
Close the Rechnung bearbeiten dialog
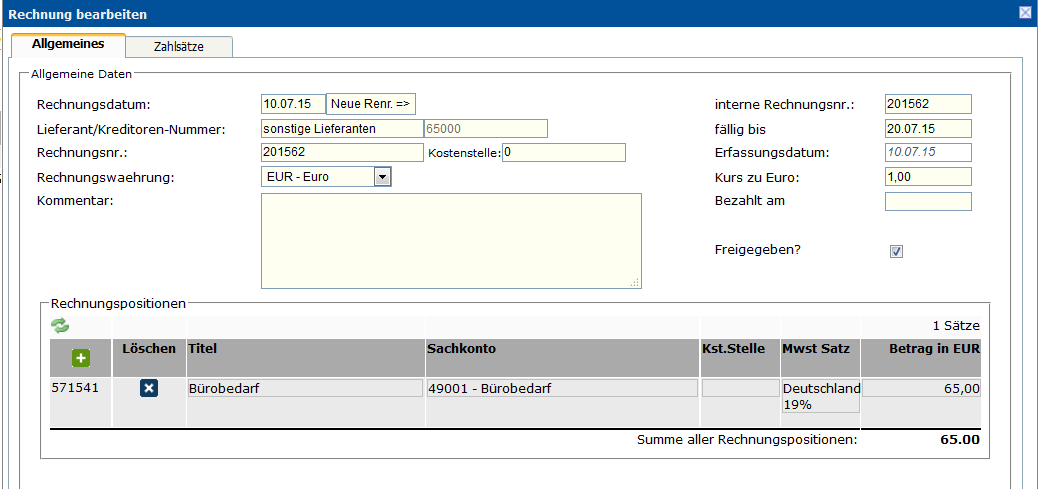(1025, 13)
